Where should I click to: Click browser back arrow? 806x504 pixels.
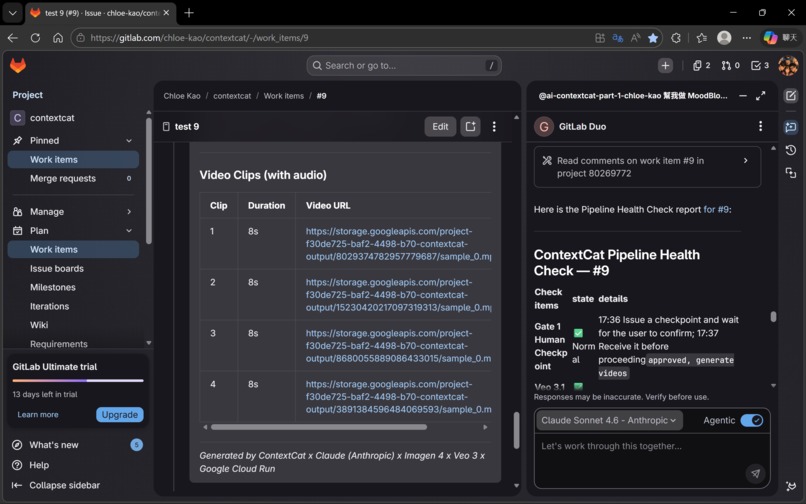(13, 38)
